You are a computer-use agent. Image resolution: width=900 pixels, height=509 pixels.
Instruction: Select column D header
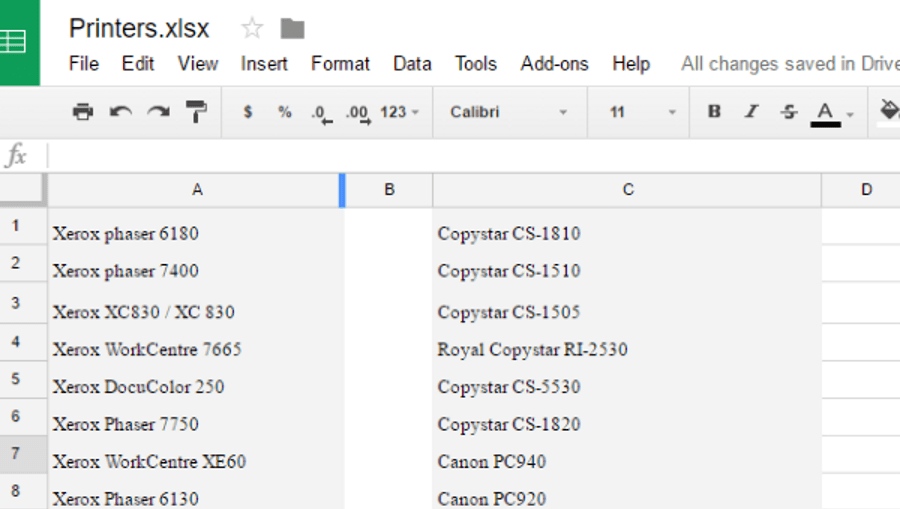click(x=861, y=190)
